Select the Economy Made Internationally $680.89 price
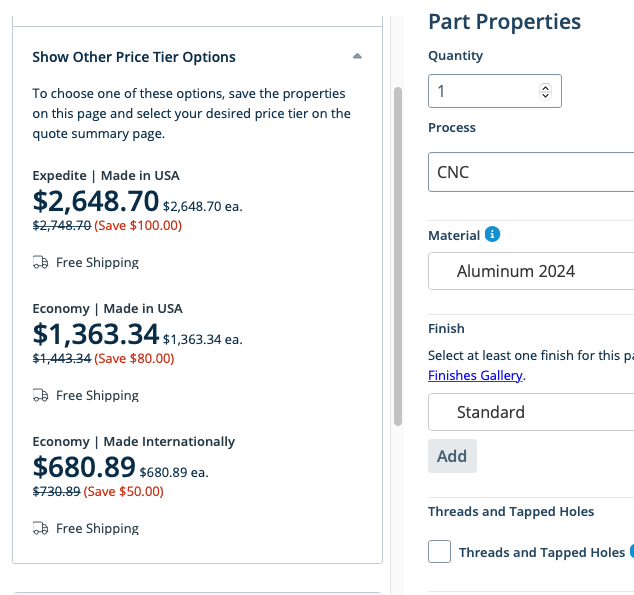This screenshot has width=634, height=595. coord(84,467)
